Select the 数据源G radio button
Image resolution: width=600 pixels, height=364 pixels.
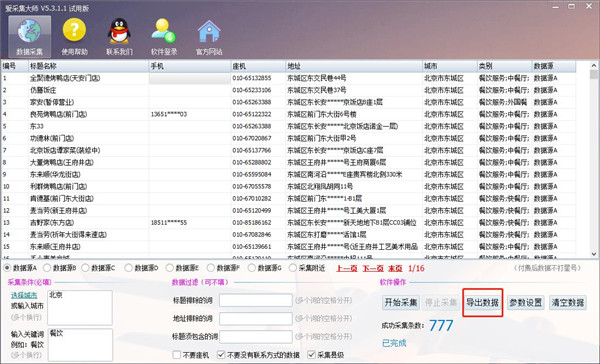point(252,268)
